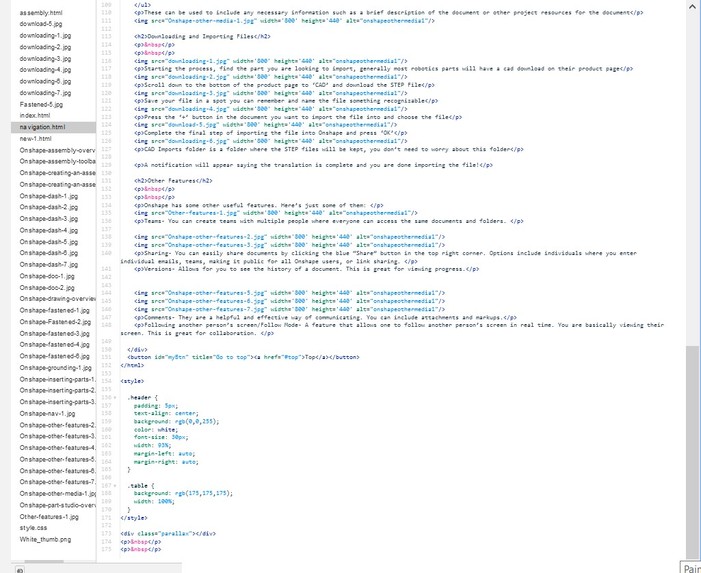Image resolution: width=701 pixels, height=573 pixels.
Task: Open White_thumb.png file
Action: point(45,539)
